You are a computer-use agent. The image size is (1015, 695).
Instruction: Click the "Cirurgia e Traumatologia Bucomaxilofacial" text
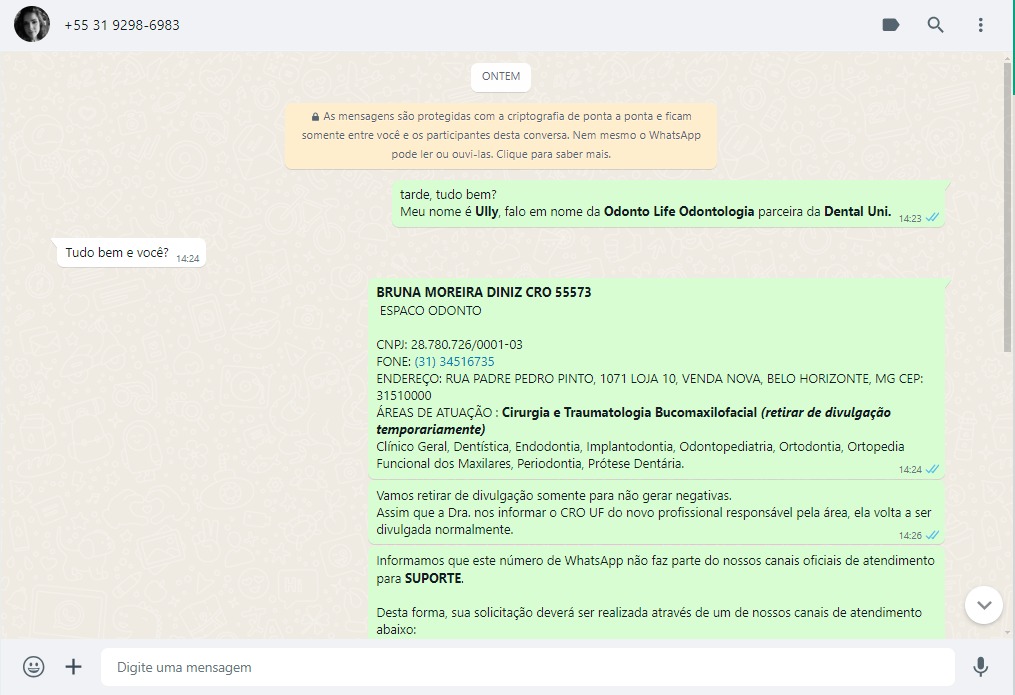click(629, 412)
